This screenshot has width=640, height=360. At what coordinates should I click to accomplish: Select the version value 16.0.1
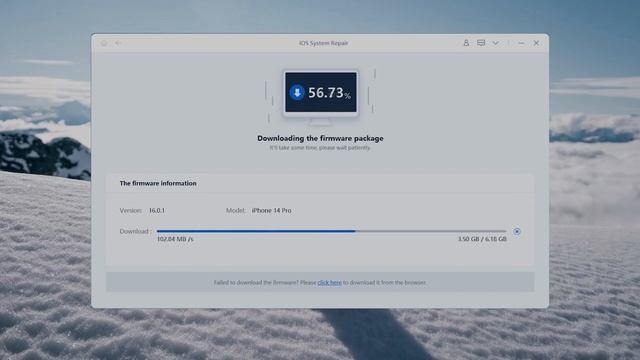click(x=157, y=211)
